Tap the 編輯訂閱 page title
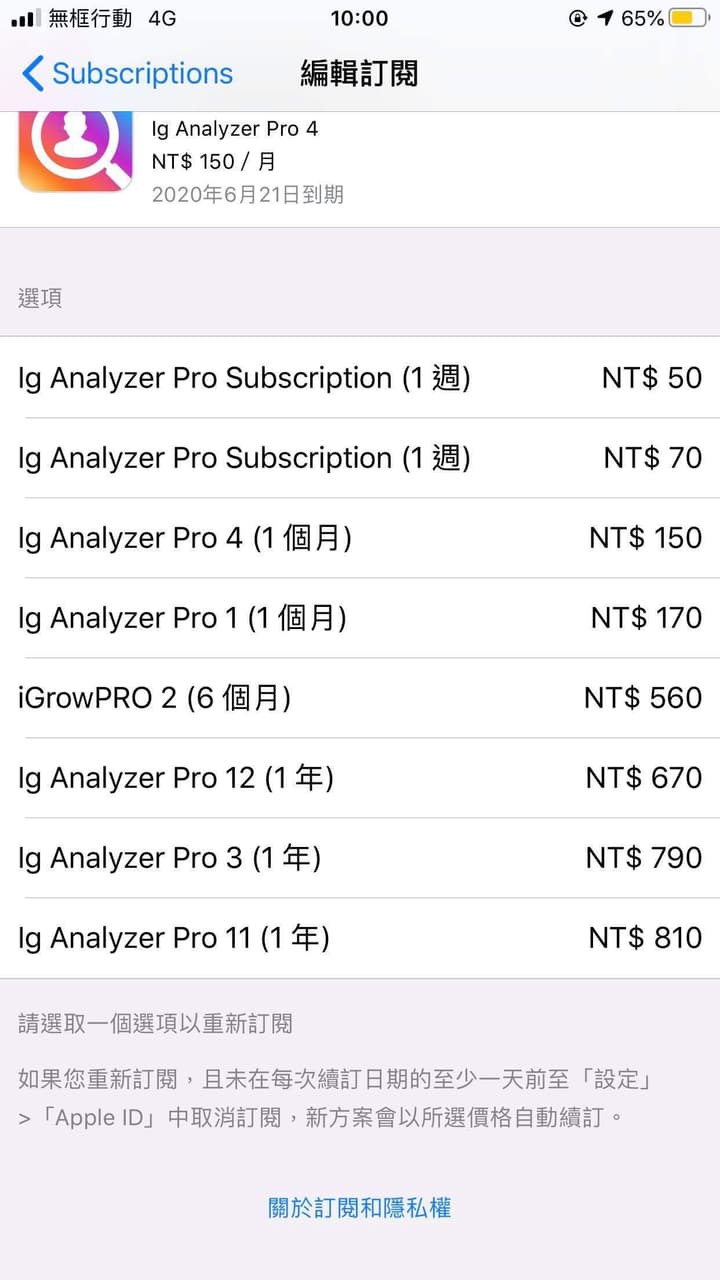 click(x=359, y=73)
